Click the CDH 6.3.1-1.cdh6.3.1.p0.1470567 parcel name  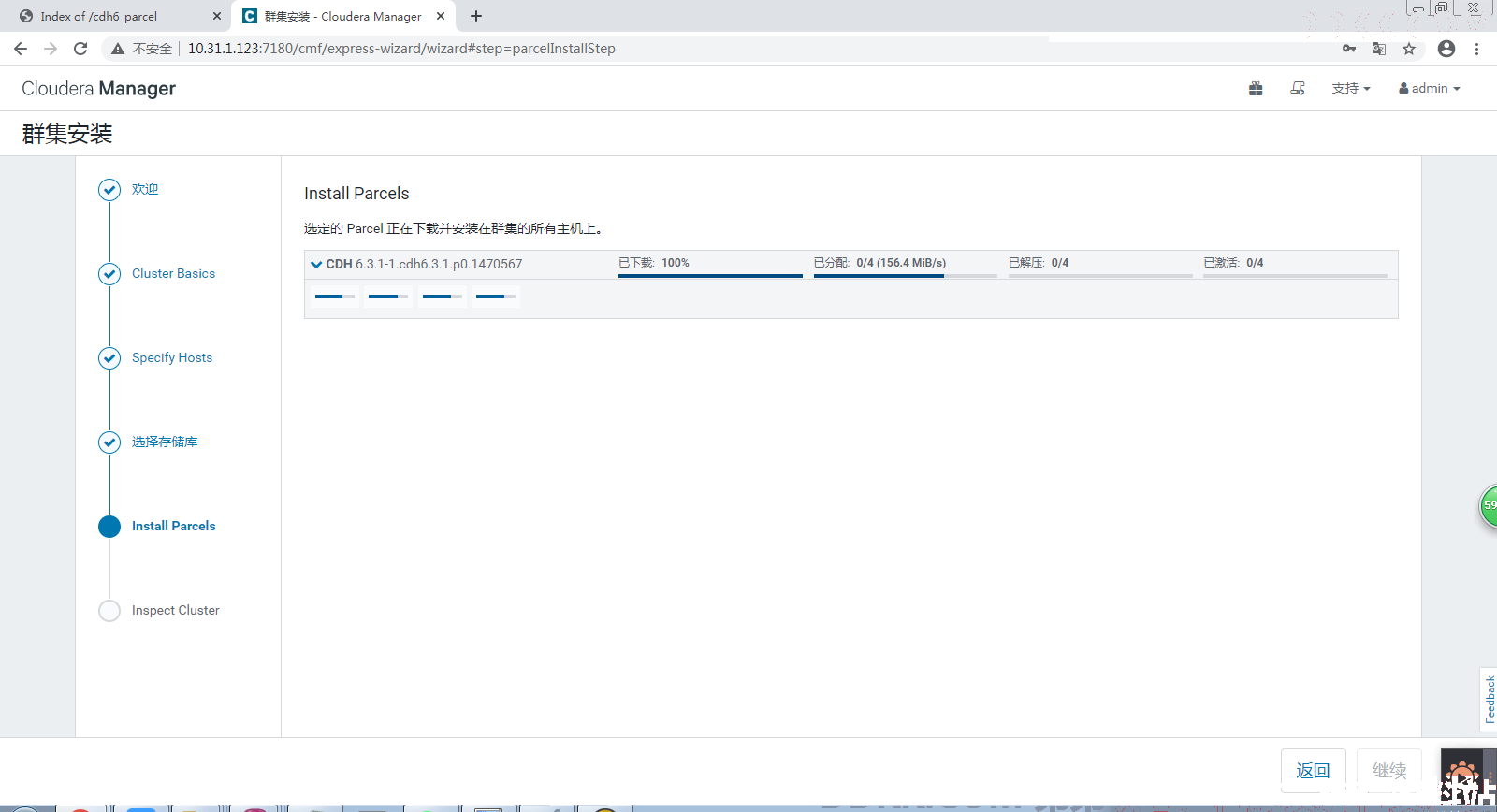tap(424, 264)
